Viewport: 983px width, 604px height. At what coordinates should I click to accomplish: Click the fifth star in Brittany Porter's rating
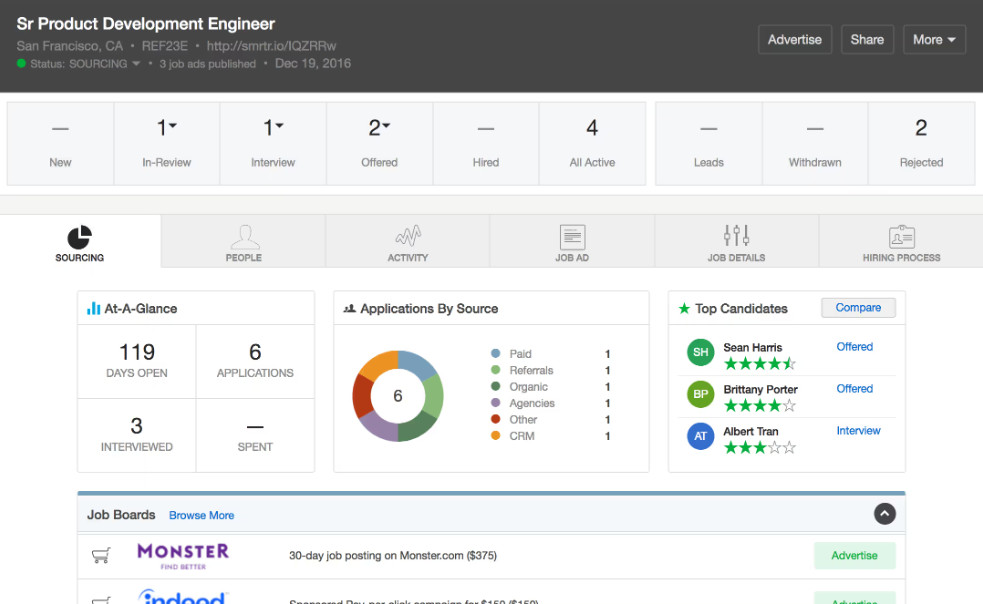787,405
